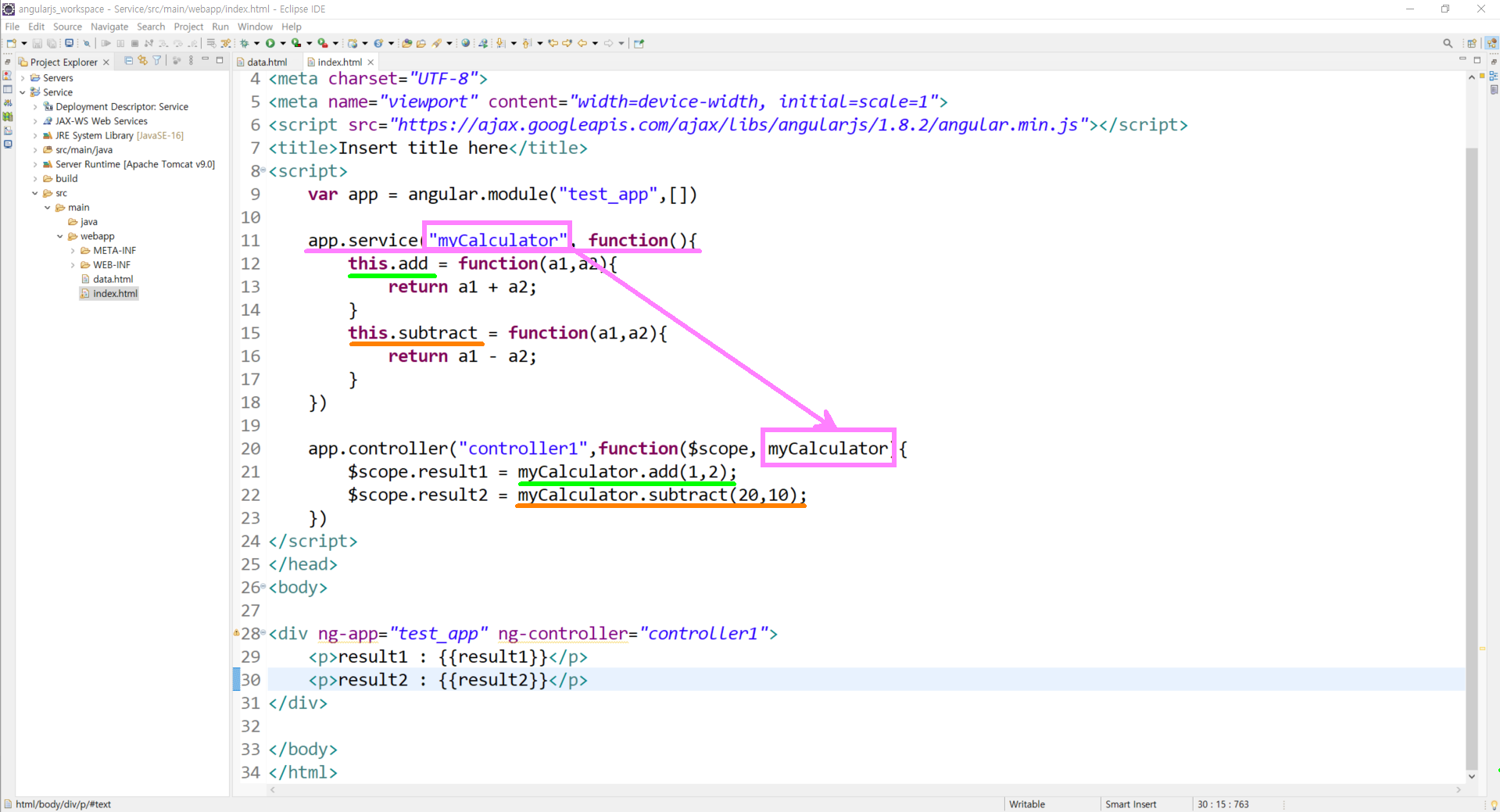Viewport: 1500px width, 812px height.
Task: Collapse the webapp folder node
Action: (60, 237)
